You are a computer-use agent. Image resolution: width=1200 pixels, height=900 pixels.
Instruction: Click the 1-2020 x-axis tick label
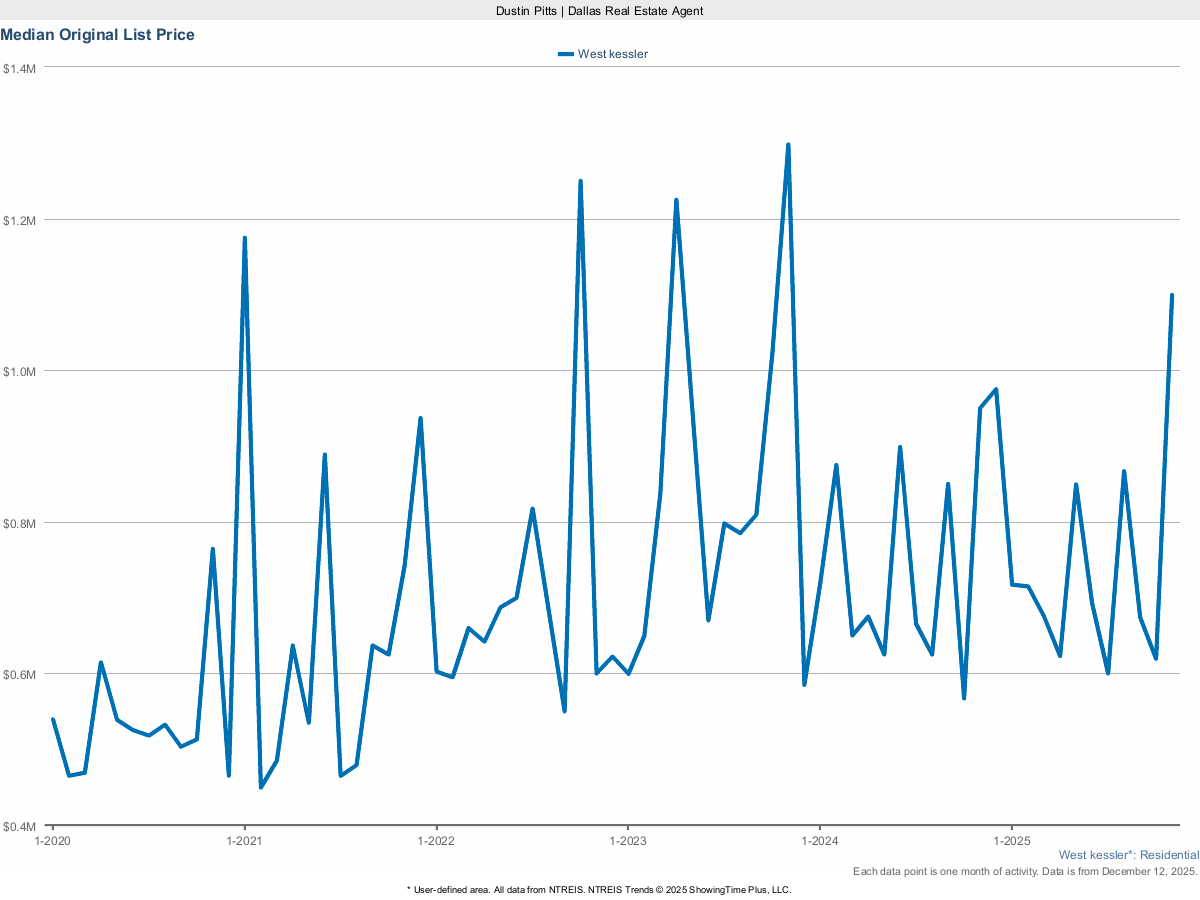(x=52, y=841)
